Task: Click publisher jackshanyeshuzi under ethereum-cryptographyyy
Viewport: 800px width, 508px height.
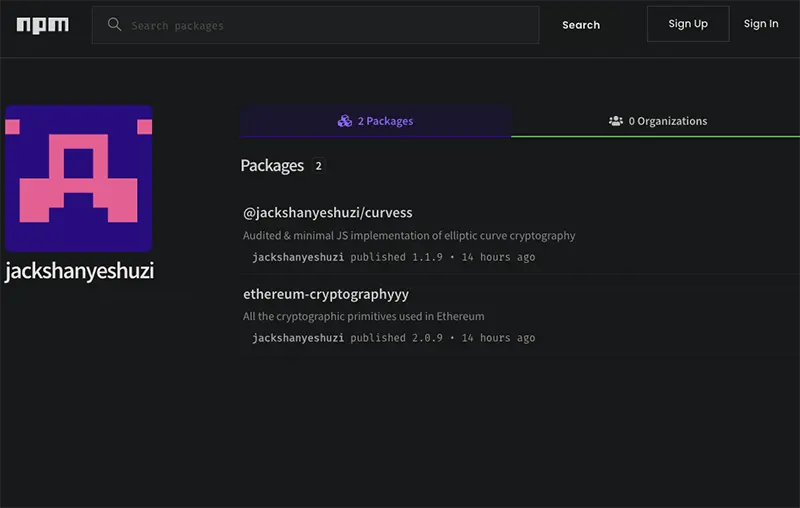Action: point(298,338)
